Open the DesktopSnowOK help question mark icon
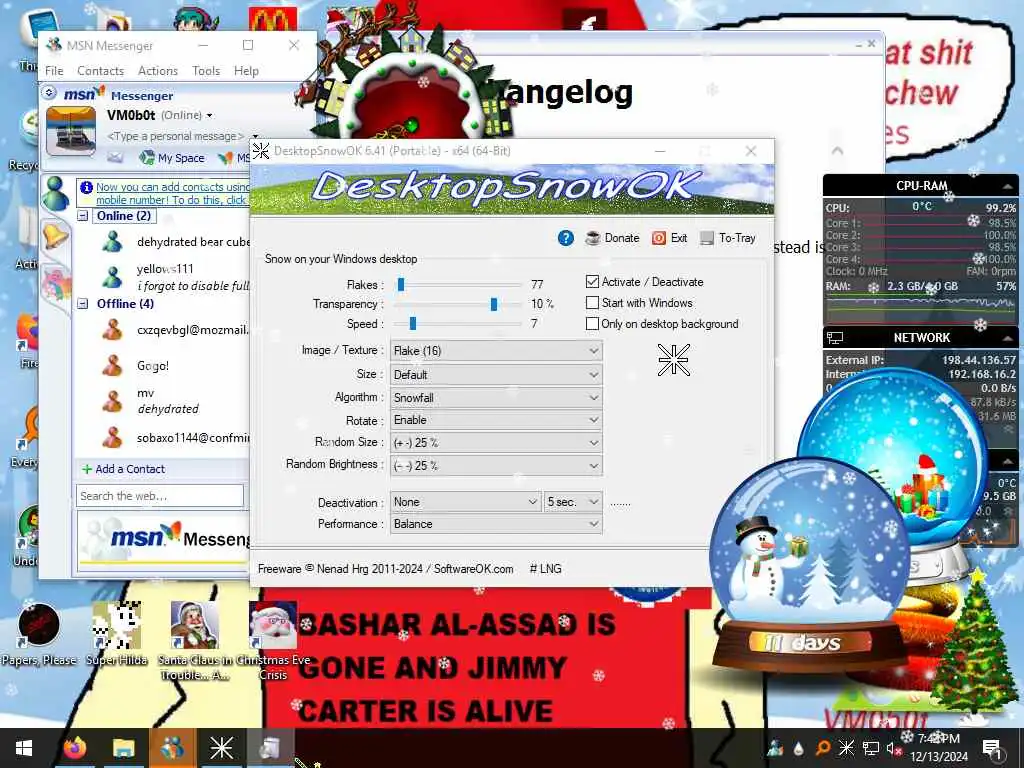1024x768 pixels. pos(566,238)
